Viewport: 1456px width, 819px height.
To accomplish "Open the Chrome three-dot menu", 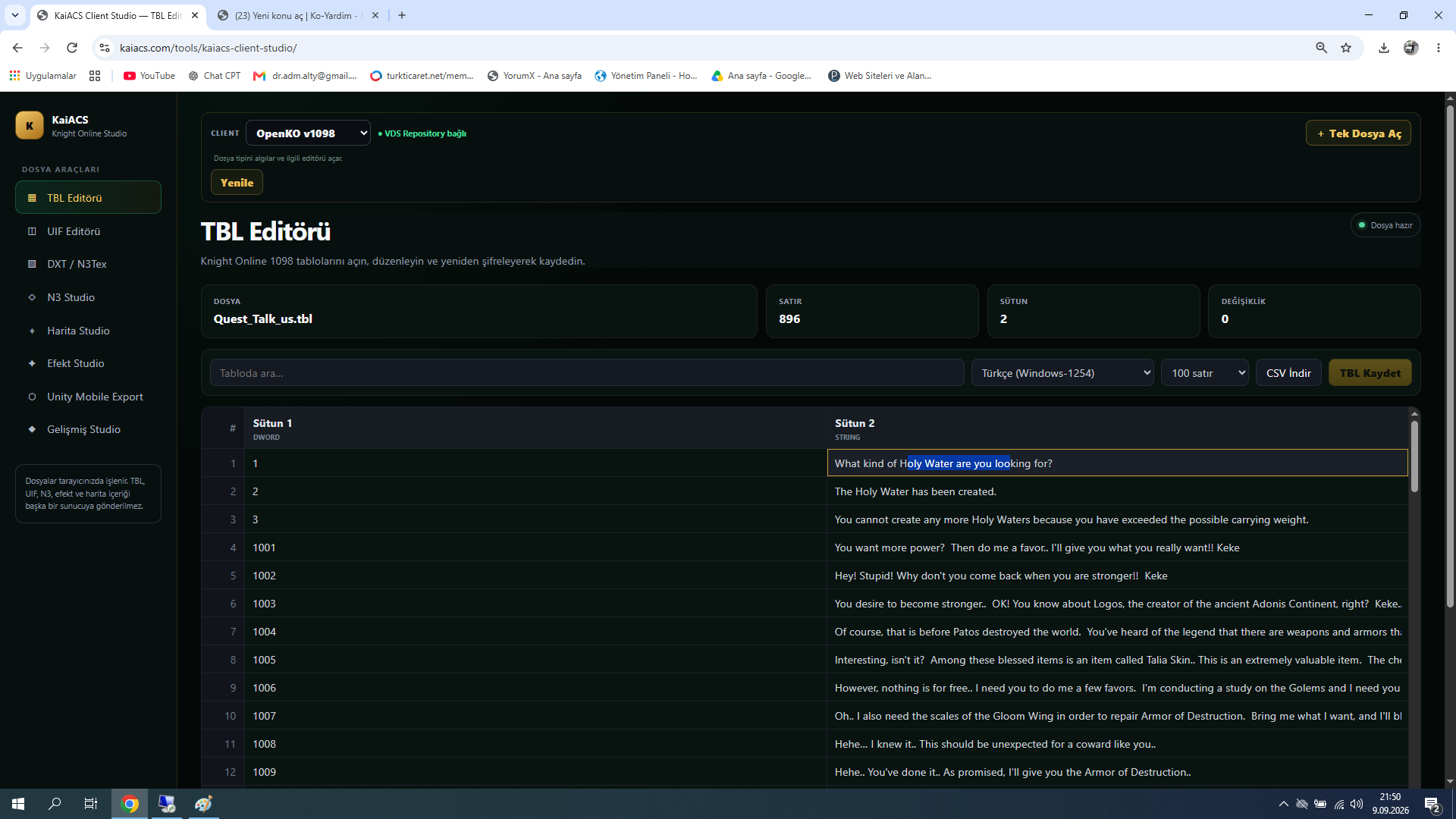I will 1439,48.
